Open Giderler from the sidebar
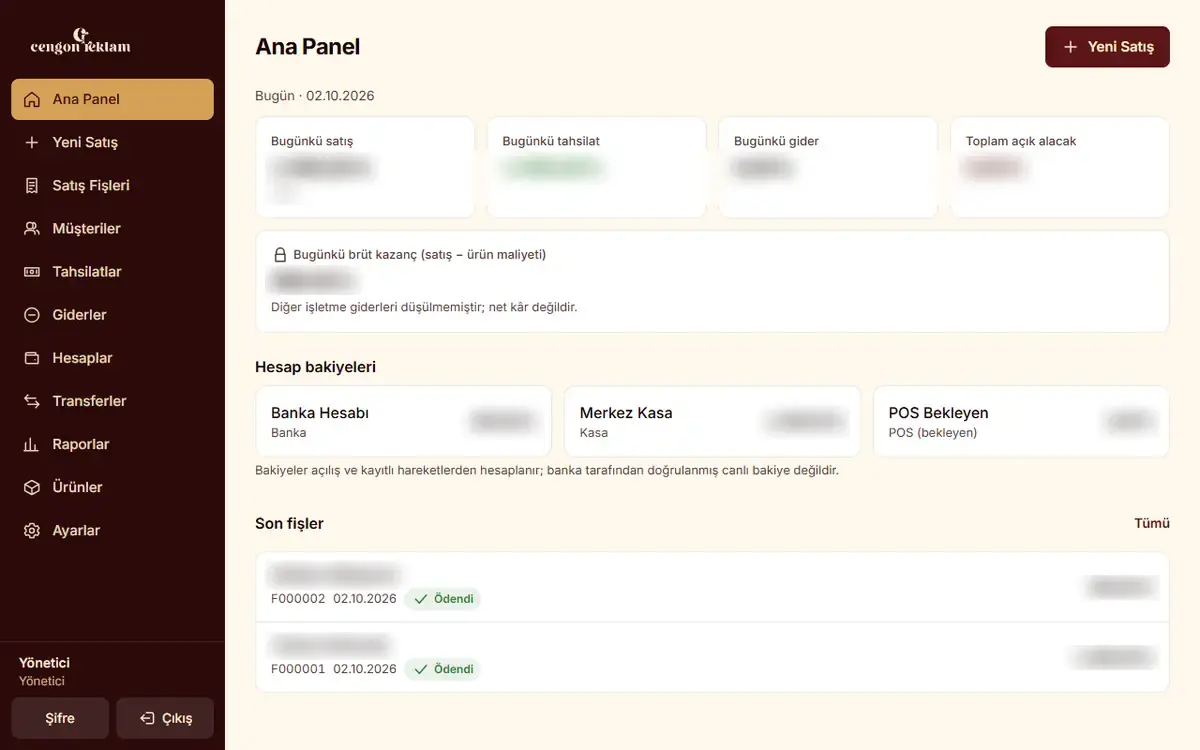 (x=112, y=315)
